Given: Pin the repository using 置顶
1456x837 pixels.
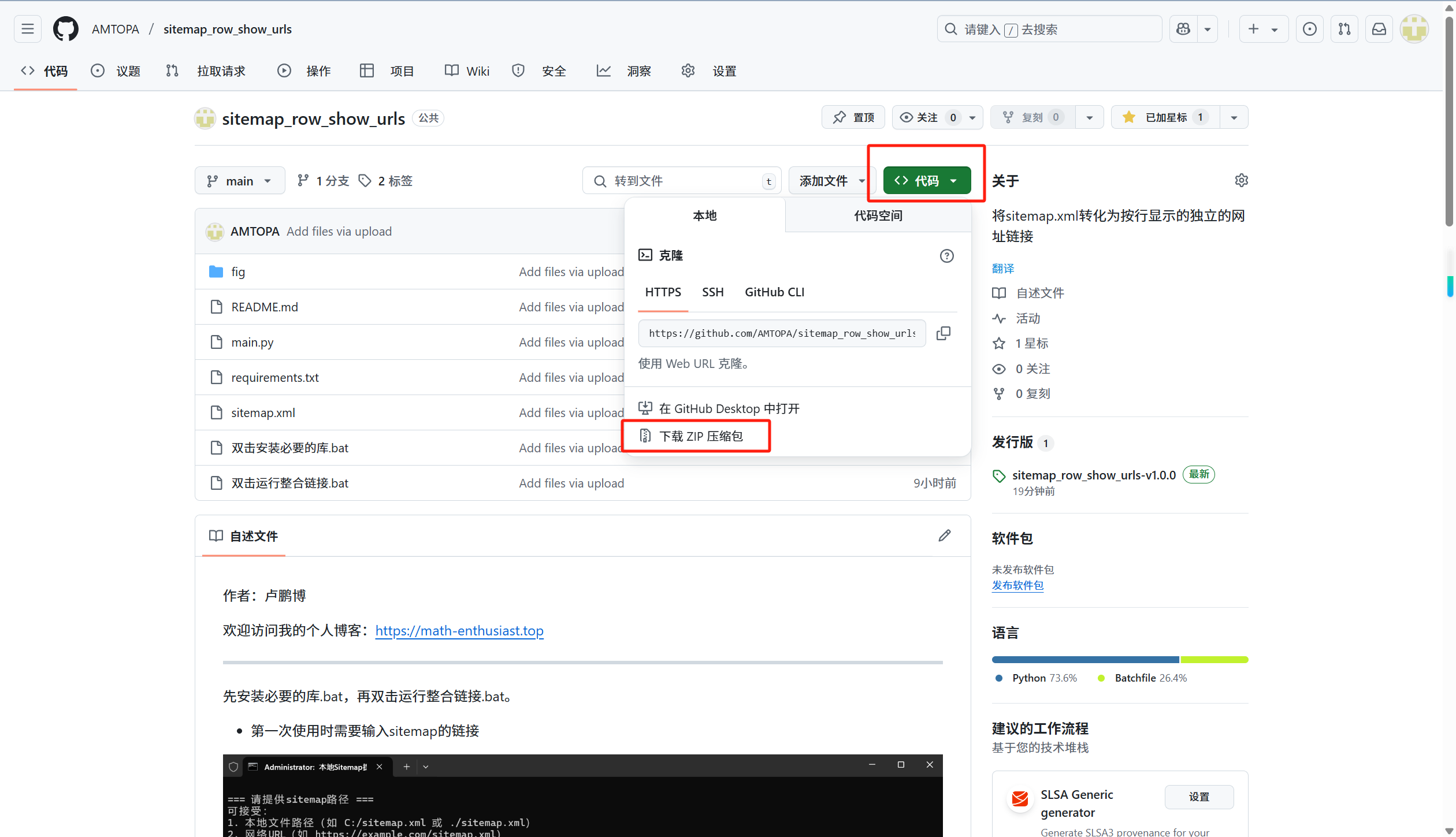Looking at the screenshot, I should pos(853,117).
